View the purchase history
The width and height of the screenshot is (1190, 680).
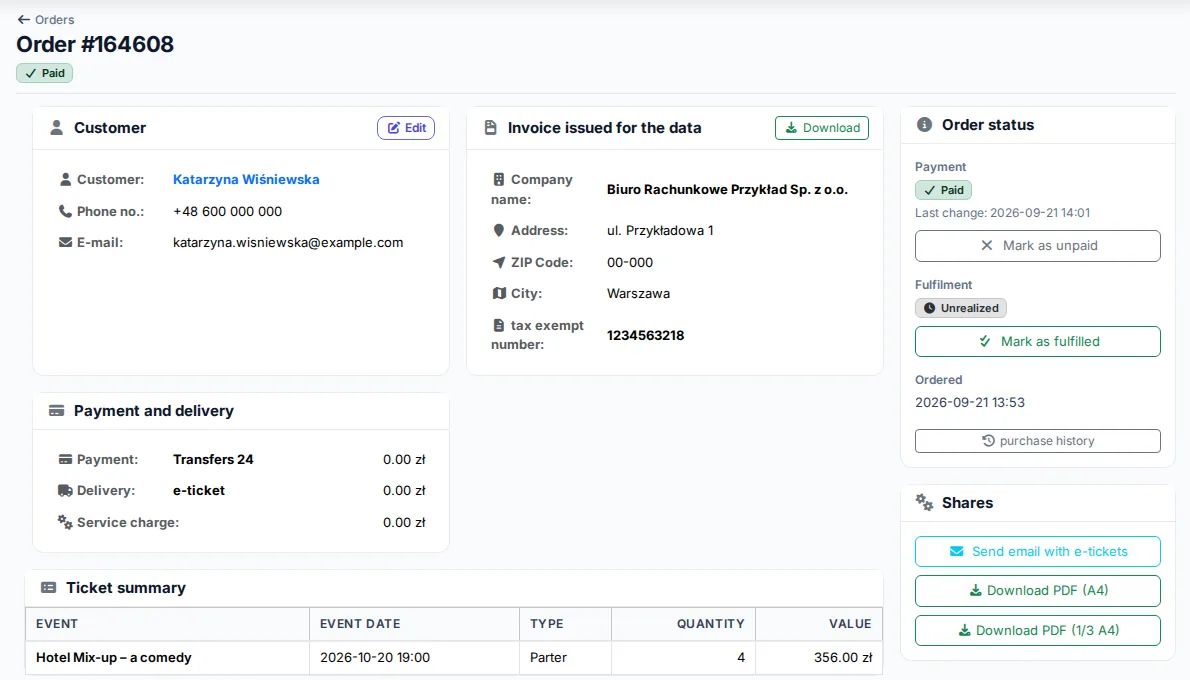1037,441
